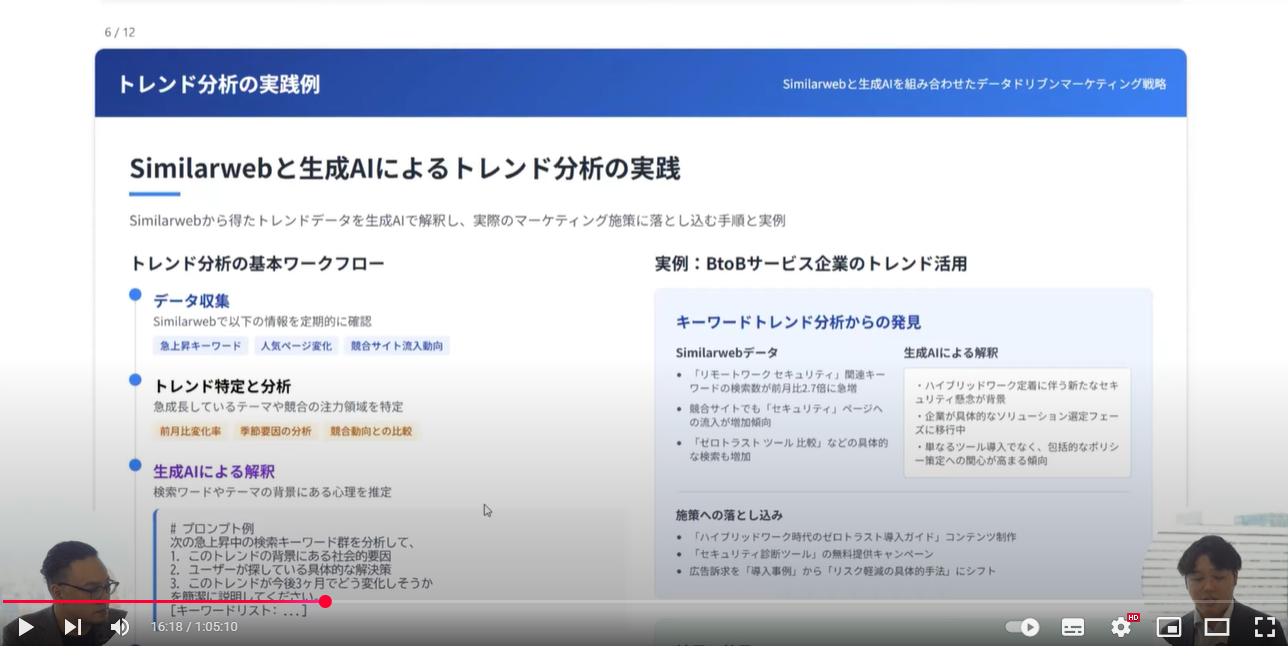Click the 生成AIによる解釈 step heading

pyautogui.click(x=214, y=471)
